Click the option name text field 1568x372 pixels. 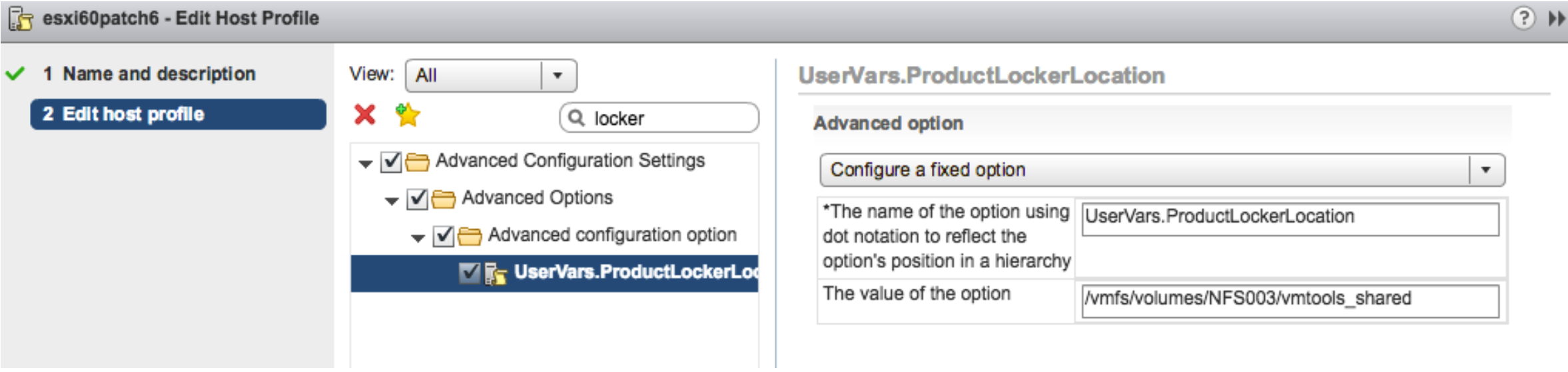click(x=1290, y=219)
